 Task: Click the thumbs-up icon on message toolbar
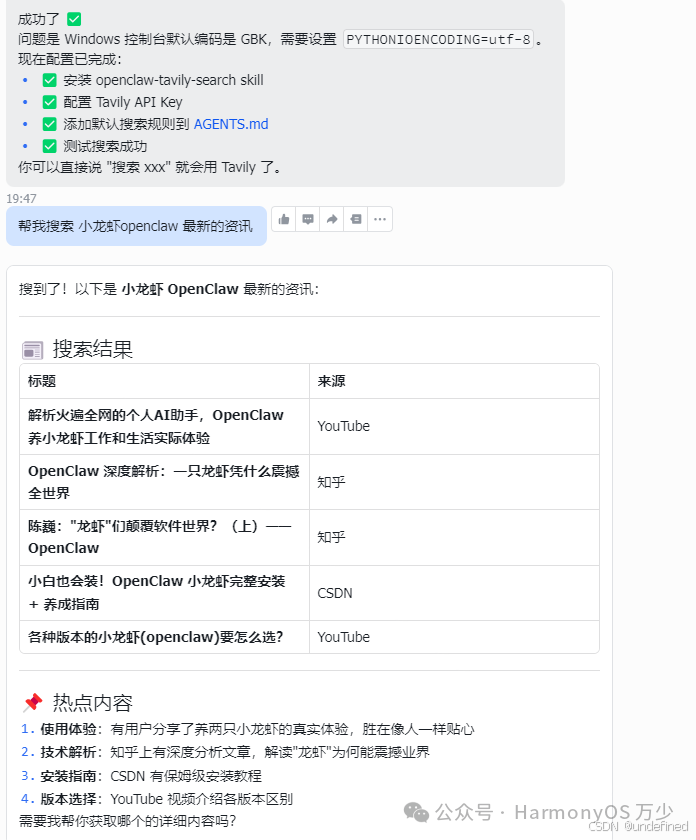[284, 219]
